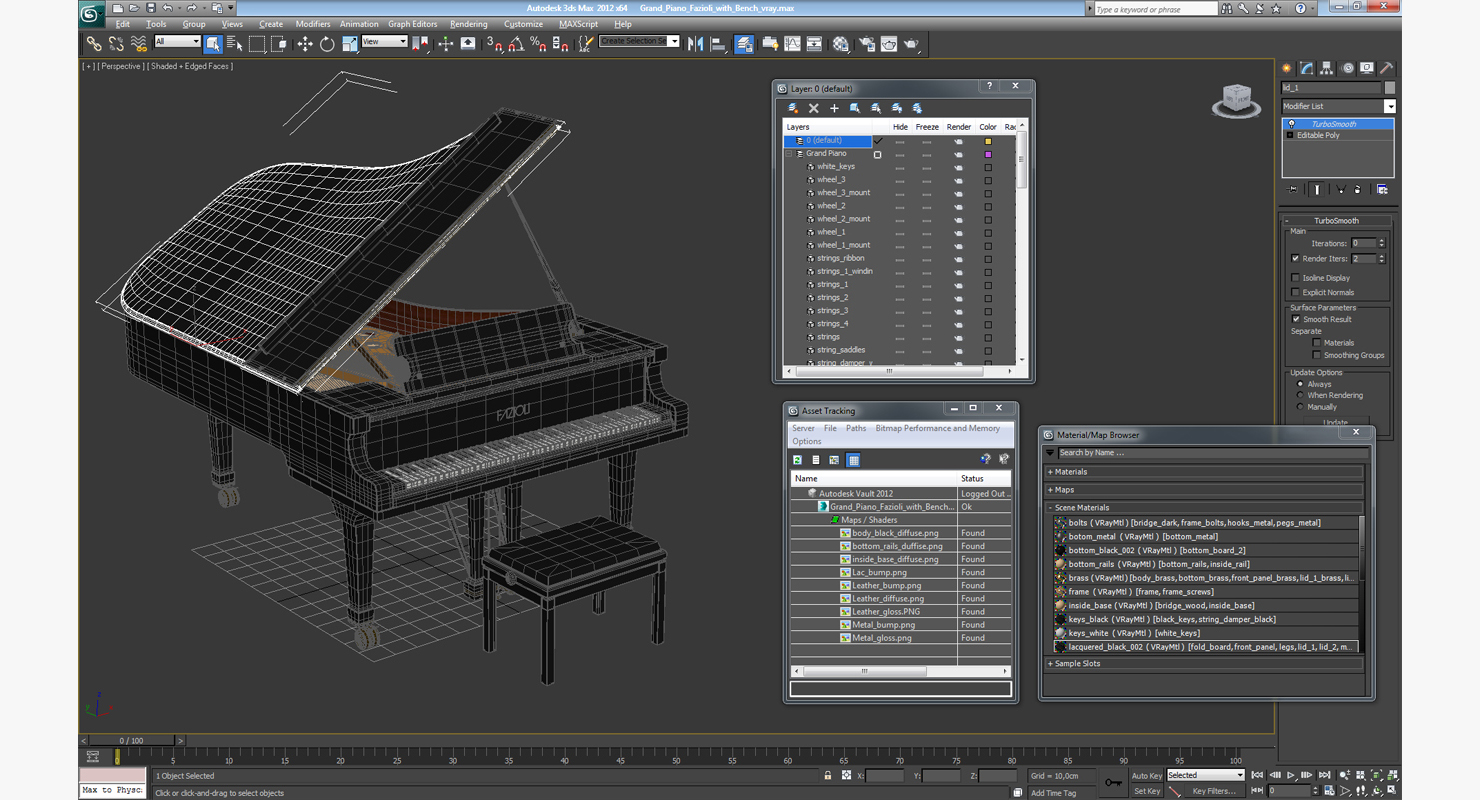1480x800 pixels.
Task: Choose the Select and Rotate tool
Action: [x=327, y=43]
